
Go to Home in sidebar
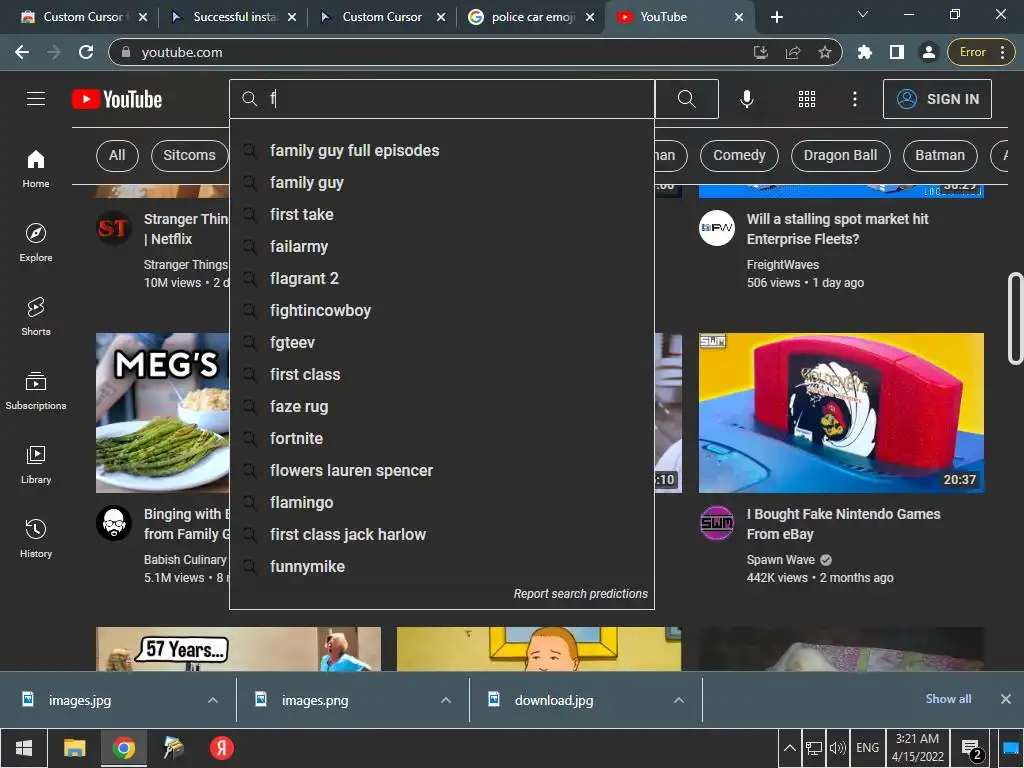[36, 168]
